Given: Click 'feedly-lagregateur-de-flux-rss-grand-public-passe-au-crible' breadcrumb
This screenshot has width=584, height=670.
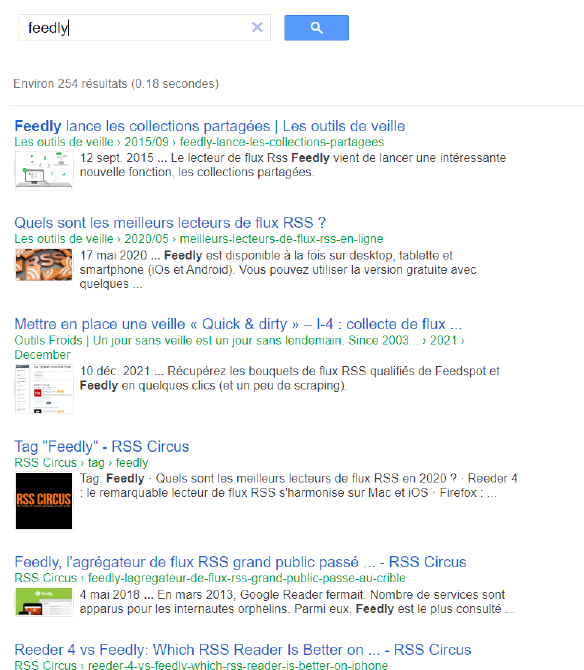Looking at the screenshot, I should [x=247, y=578].
